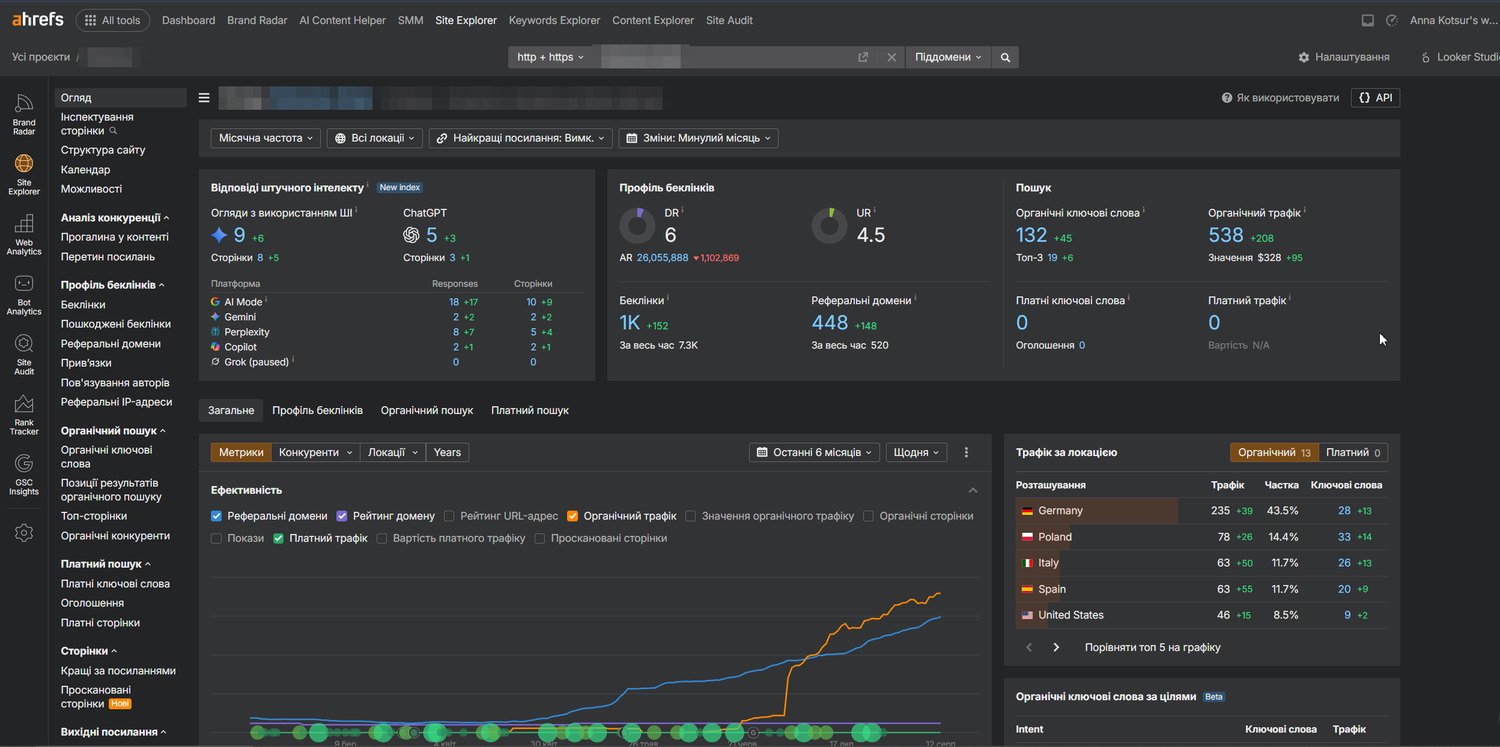Image resolution: width=1500 pixels, height=747 pixels.
Task: Open target URL via external link icon
Action: tap(863, 57)
